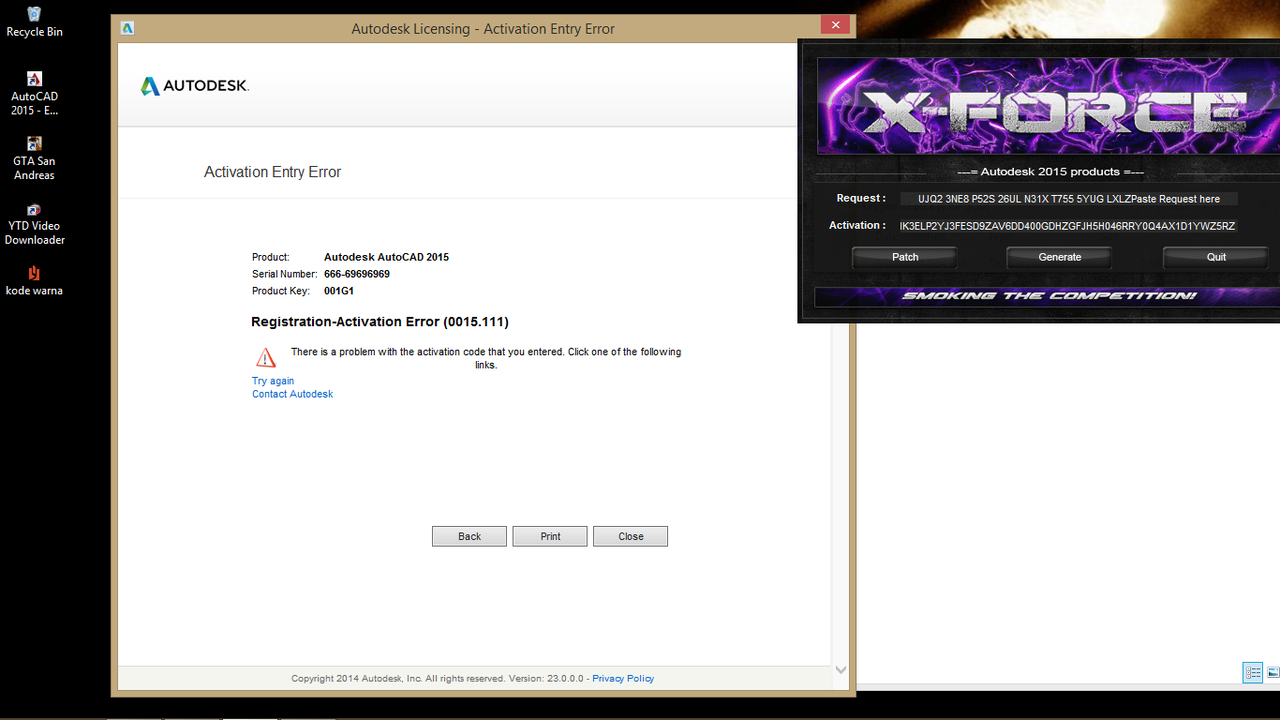Image resolution: width=1280 pixels, height=720 pixels.
Task: Open the AutoCAD 2015 desktop shortcut
Action: pyautogui.click(x=34, y=94)
